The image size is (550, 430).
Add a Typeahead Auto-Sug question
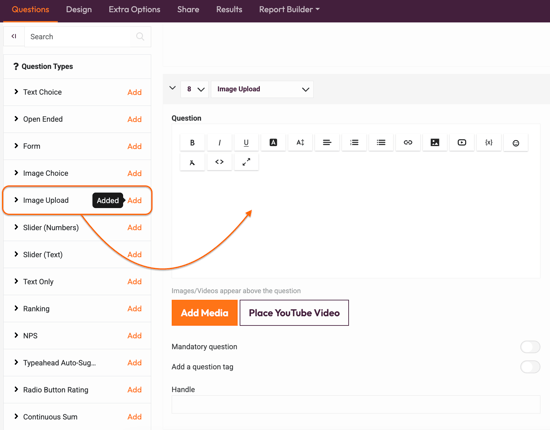tap(134, 363)
